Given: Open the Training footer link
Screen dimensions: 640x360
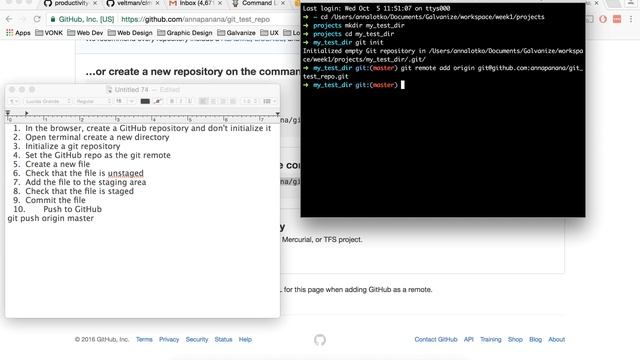Looking at the screenshot, I should [491, 340].
